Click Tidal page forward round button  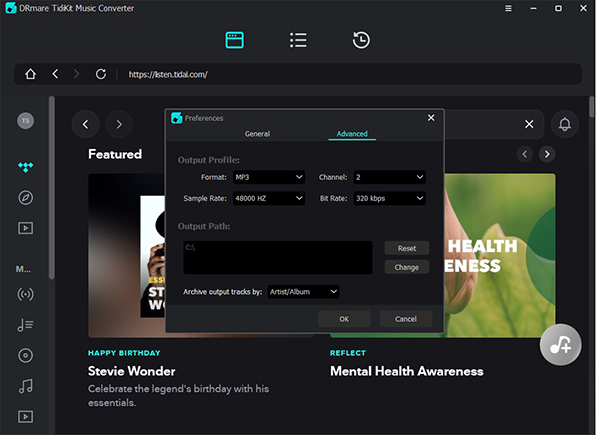pyautogui.click(x=119, y=124)
